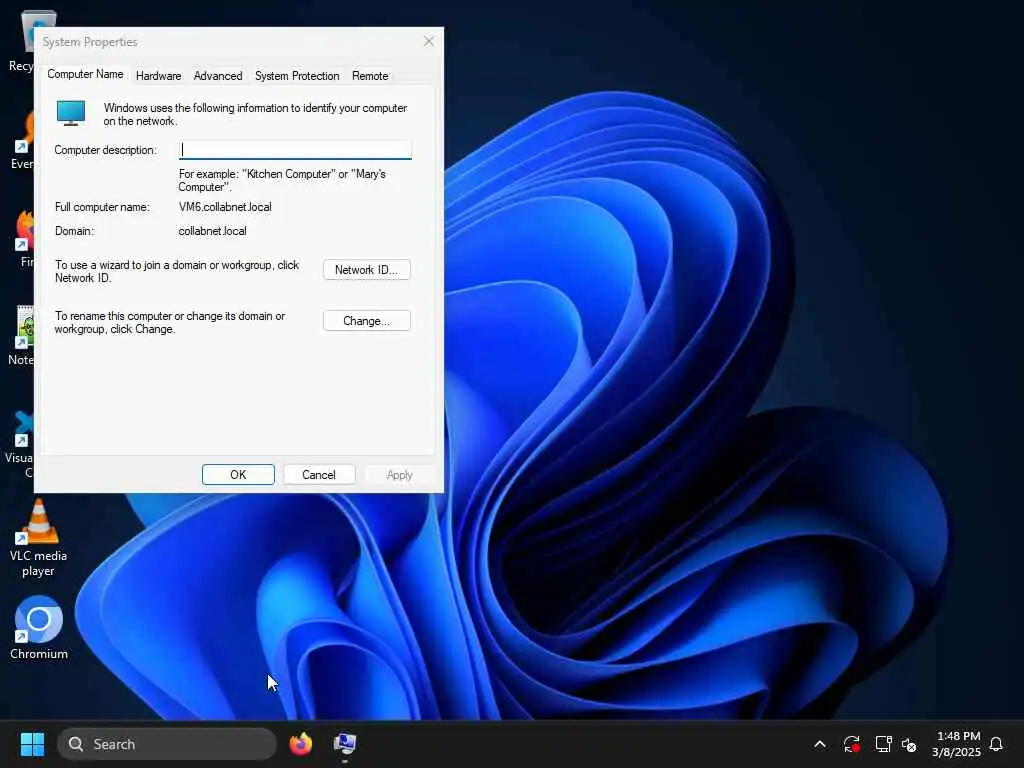Screen dimensions: 1024x768
Task: Show hidden system tray icons
Action: (x=820, y=744)
